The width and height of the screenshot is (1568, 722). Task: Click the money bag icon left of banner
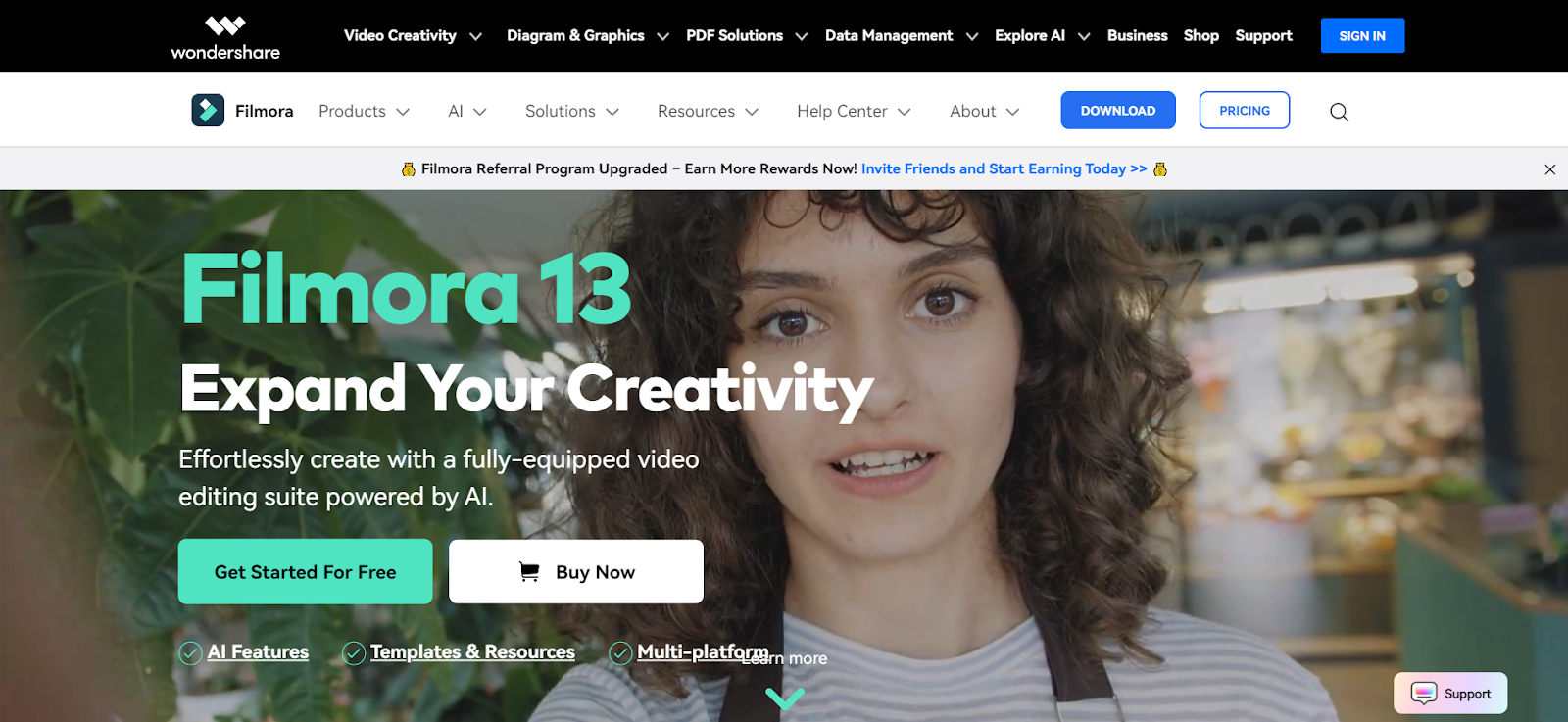coord(409,169)
